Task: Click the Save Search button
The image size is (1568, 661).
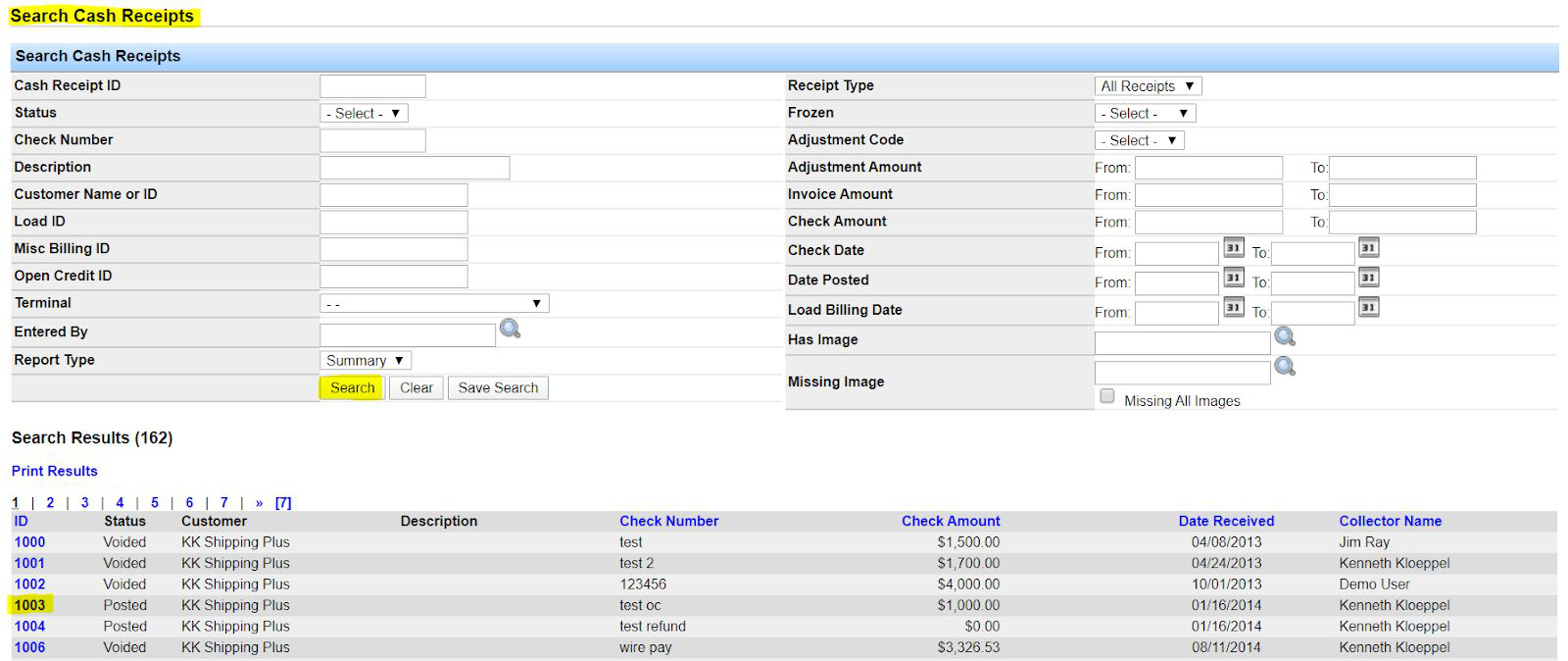Action: pos(498,387)
